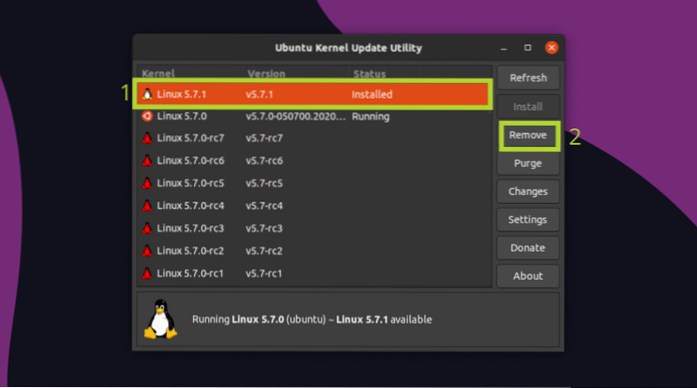Click the Ubuntu logo icon beside Linux 5.7.0
Image resolution: width=697 pixels, height=388 pixels.
click(147, 116)
